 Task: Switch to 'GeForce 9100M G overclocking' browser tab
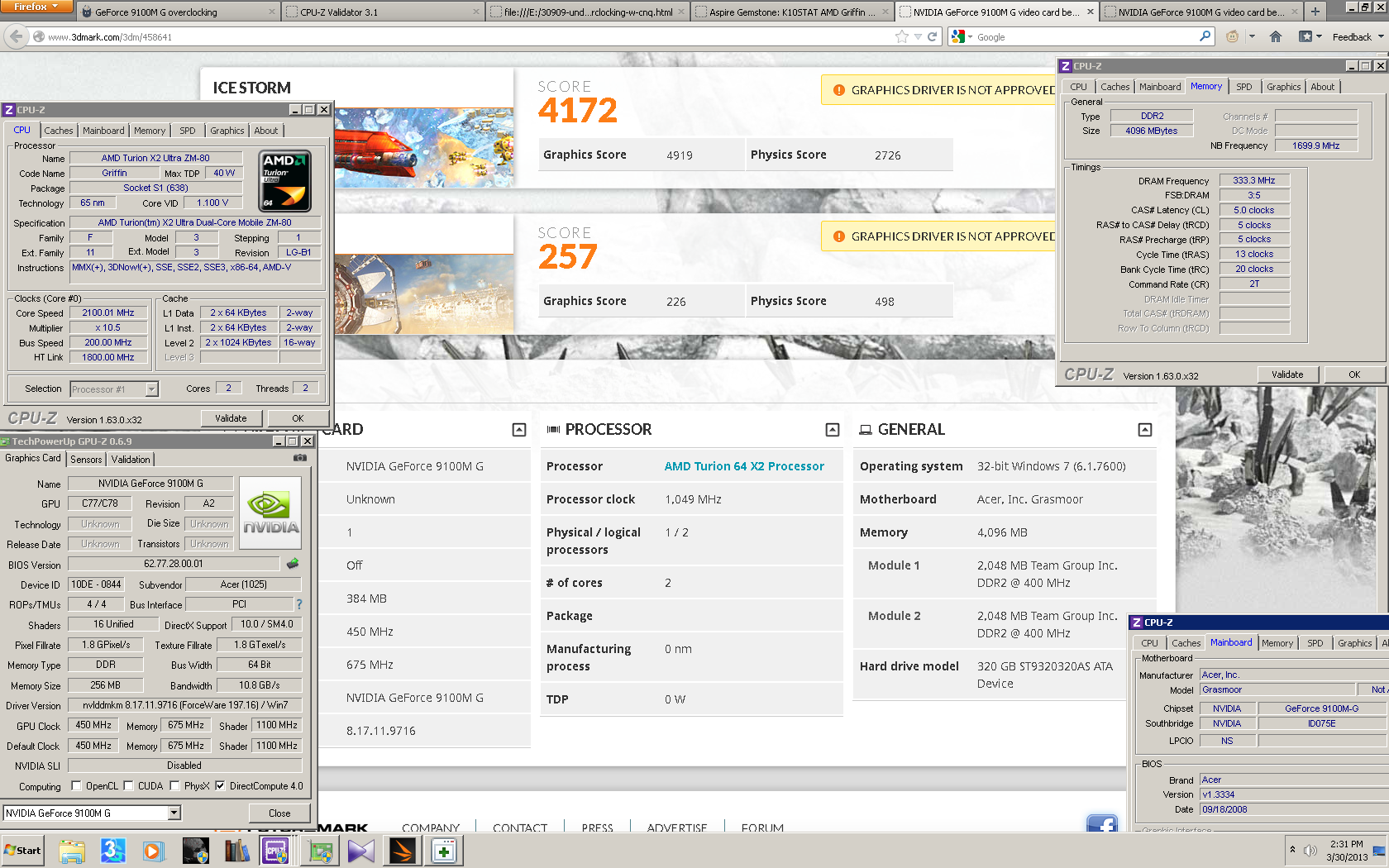pos(179,12)
